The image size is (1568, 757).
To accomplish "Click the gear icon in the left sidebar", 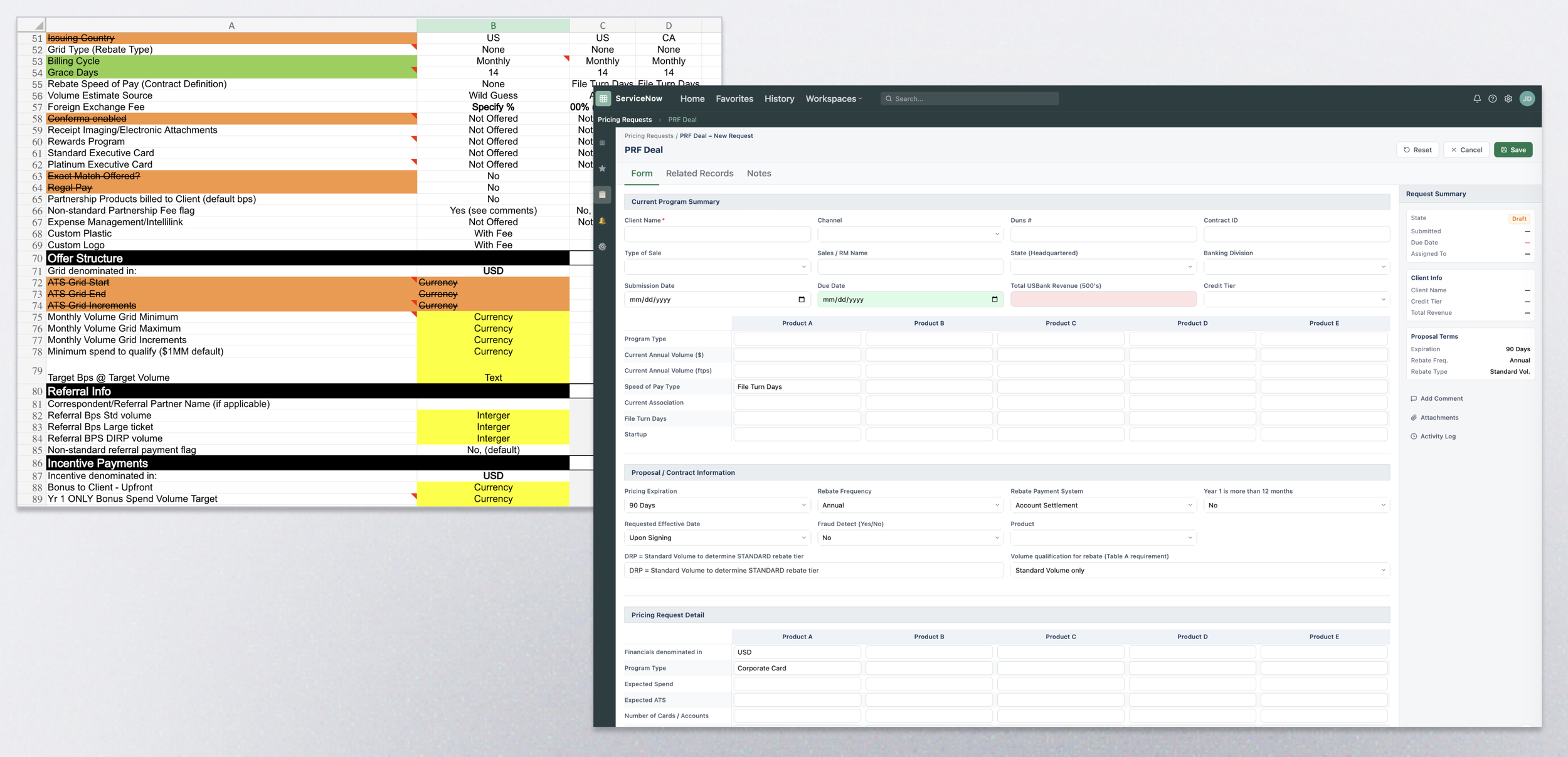I will 602,247.
